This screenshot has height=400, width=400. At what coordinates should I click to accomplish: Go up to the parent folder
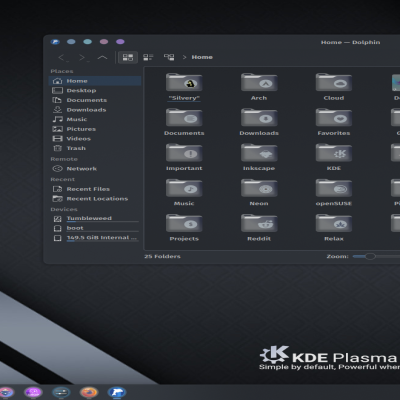pyautogui.click(x=102, y=57)
